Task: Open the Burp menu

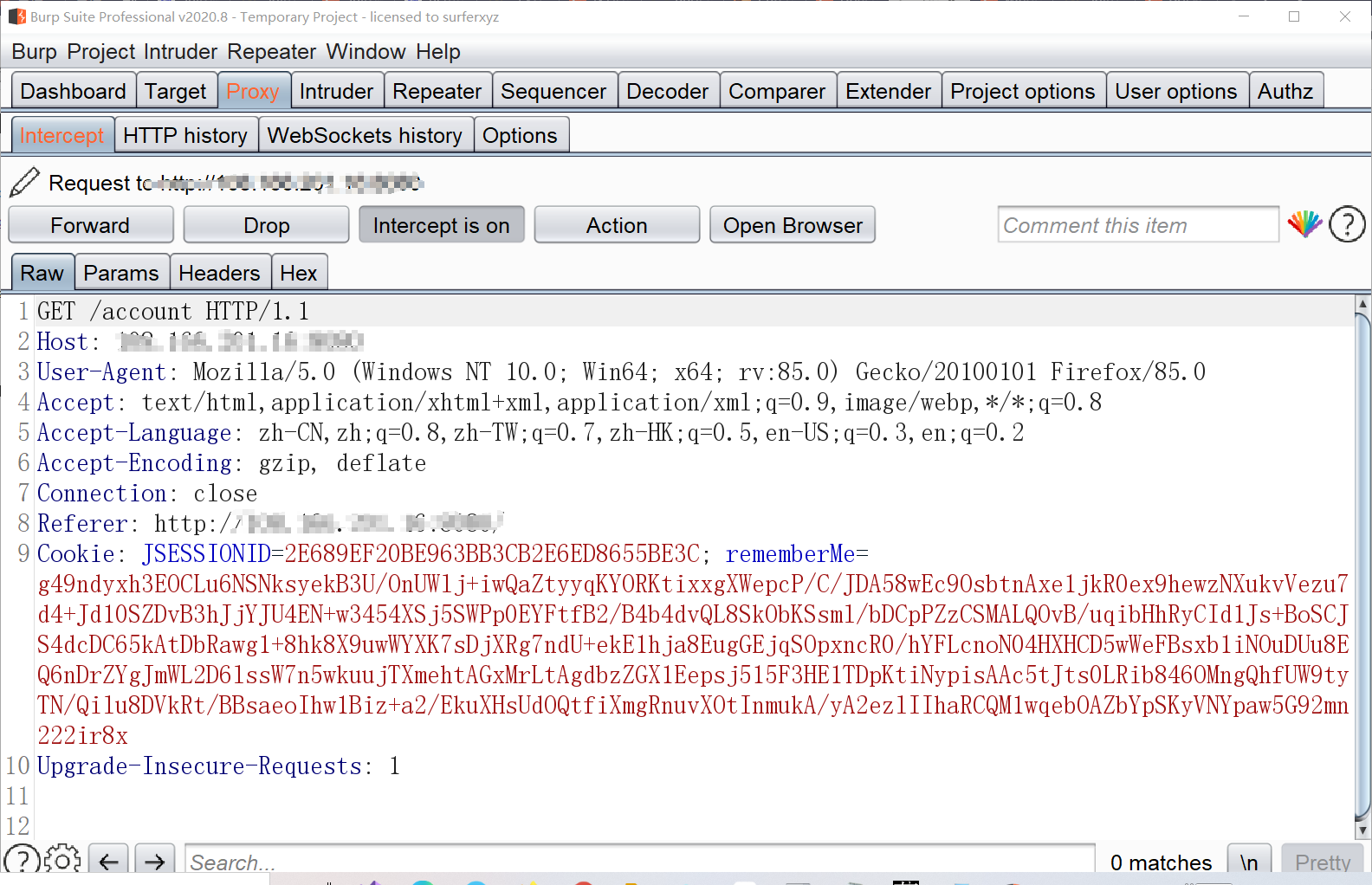Action: (34, 52)
